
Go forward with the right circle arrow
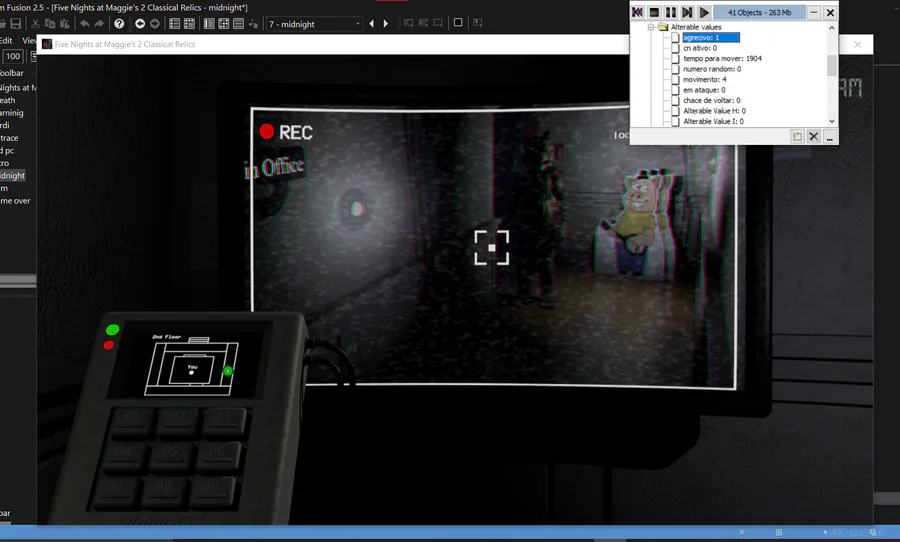[x=154, y=24]
